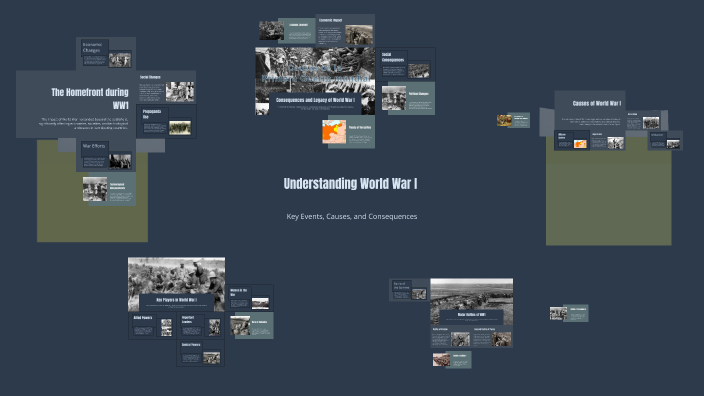Open the 'Social Changes' subtopic photo
Screen dimensions: 704x396
180,92
